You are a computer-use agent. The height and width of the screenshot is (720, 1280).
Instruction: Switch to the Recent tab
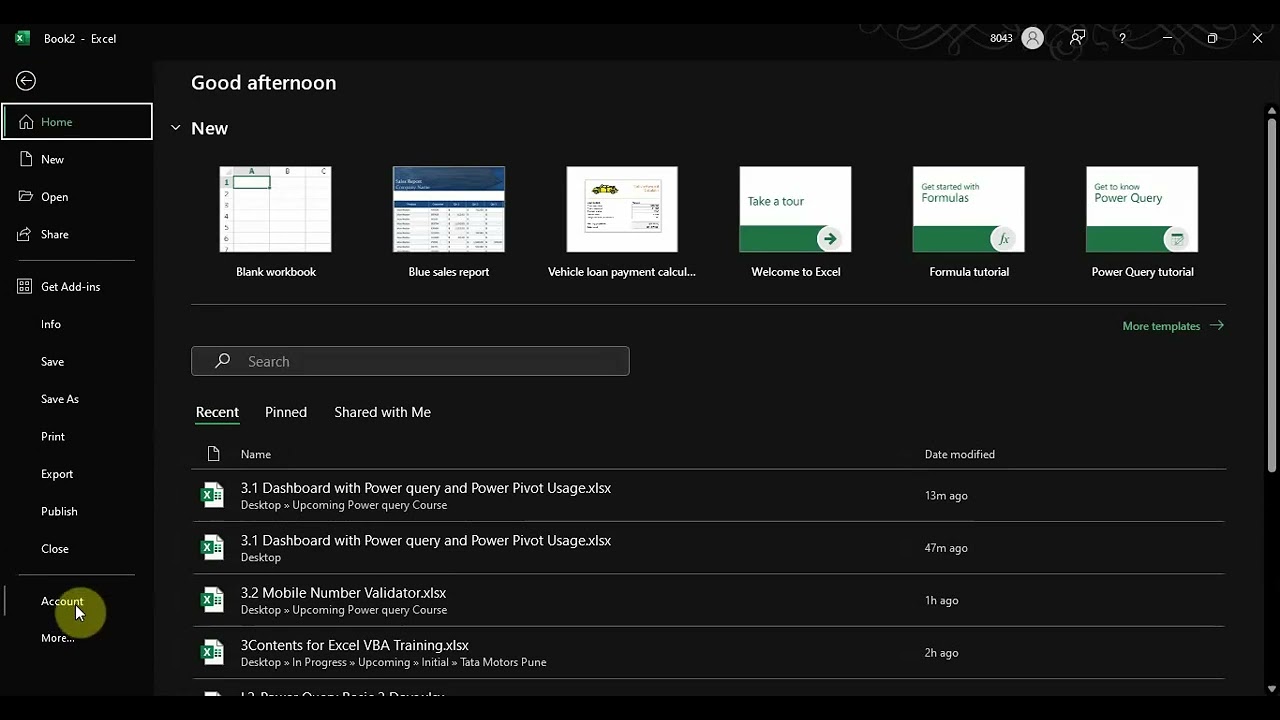(217, 412)
